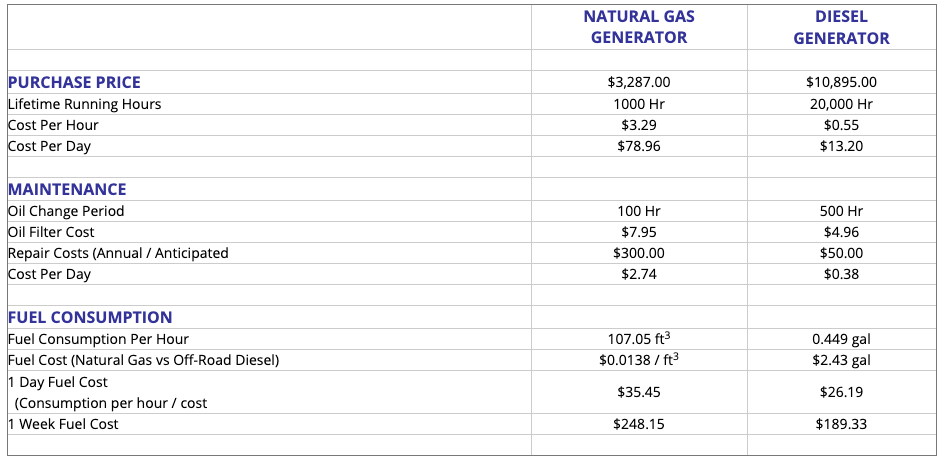Click the $2.43 gal diesel fuel cost

click(841, 360)
